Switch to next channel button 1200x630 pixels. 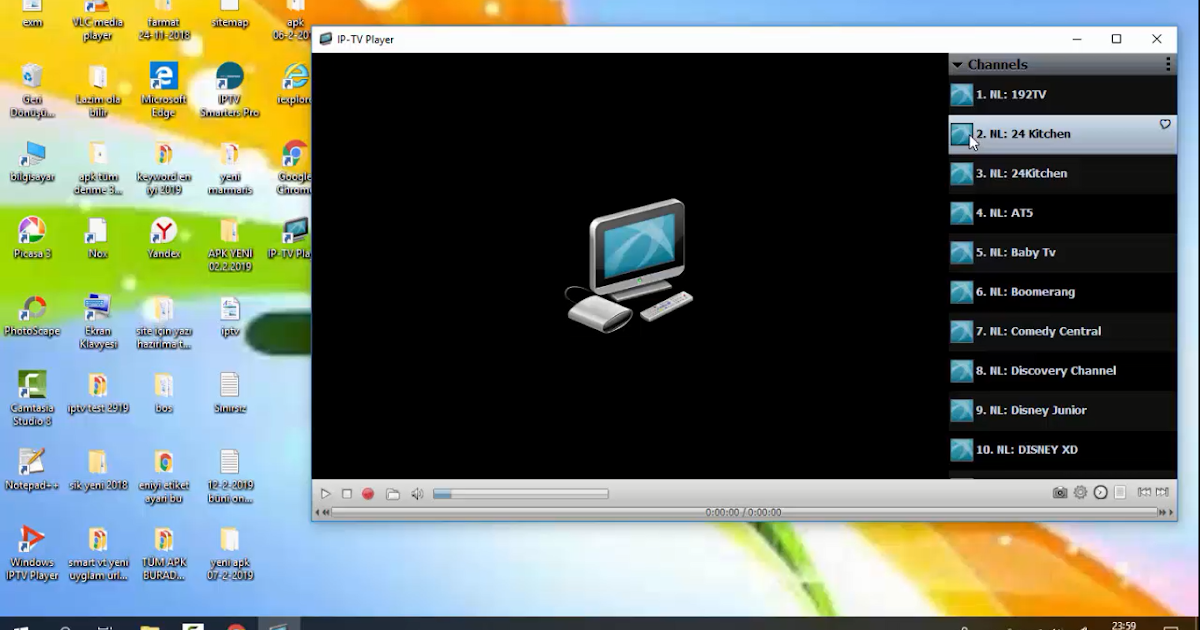1162,493
